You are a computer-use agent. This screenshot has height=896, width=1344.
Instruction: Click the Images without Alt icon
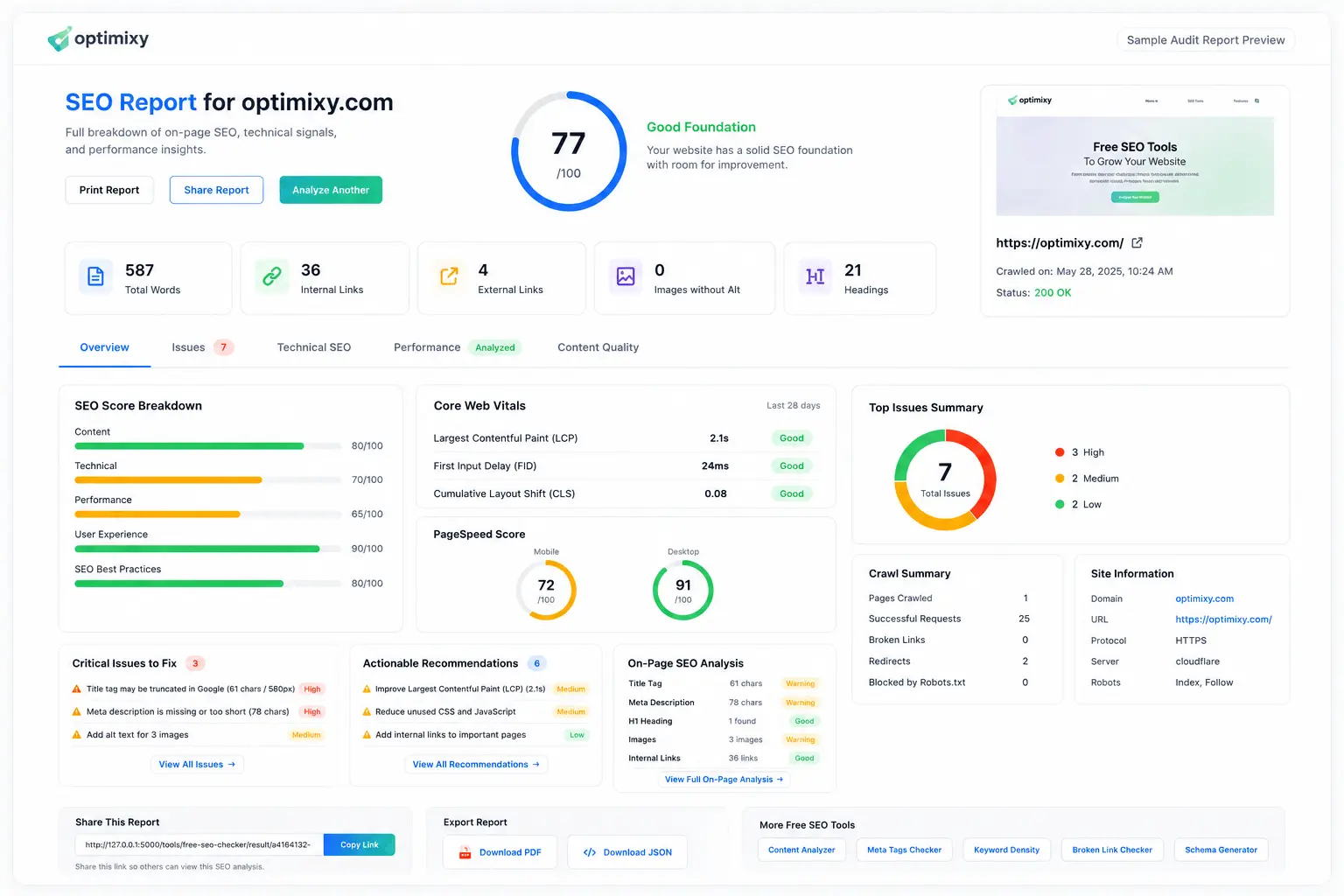[626, 276]
